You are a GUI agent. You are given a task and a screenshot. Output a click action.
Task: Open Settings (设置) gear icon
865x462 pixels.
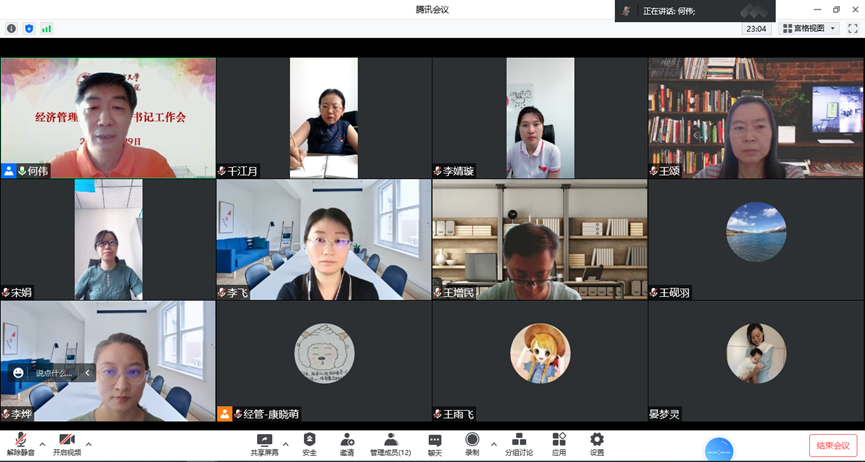[x=597, y=444]
